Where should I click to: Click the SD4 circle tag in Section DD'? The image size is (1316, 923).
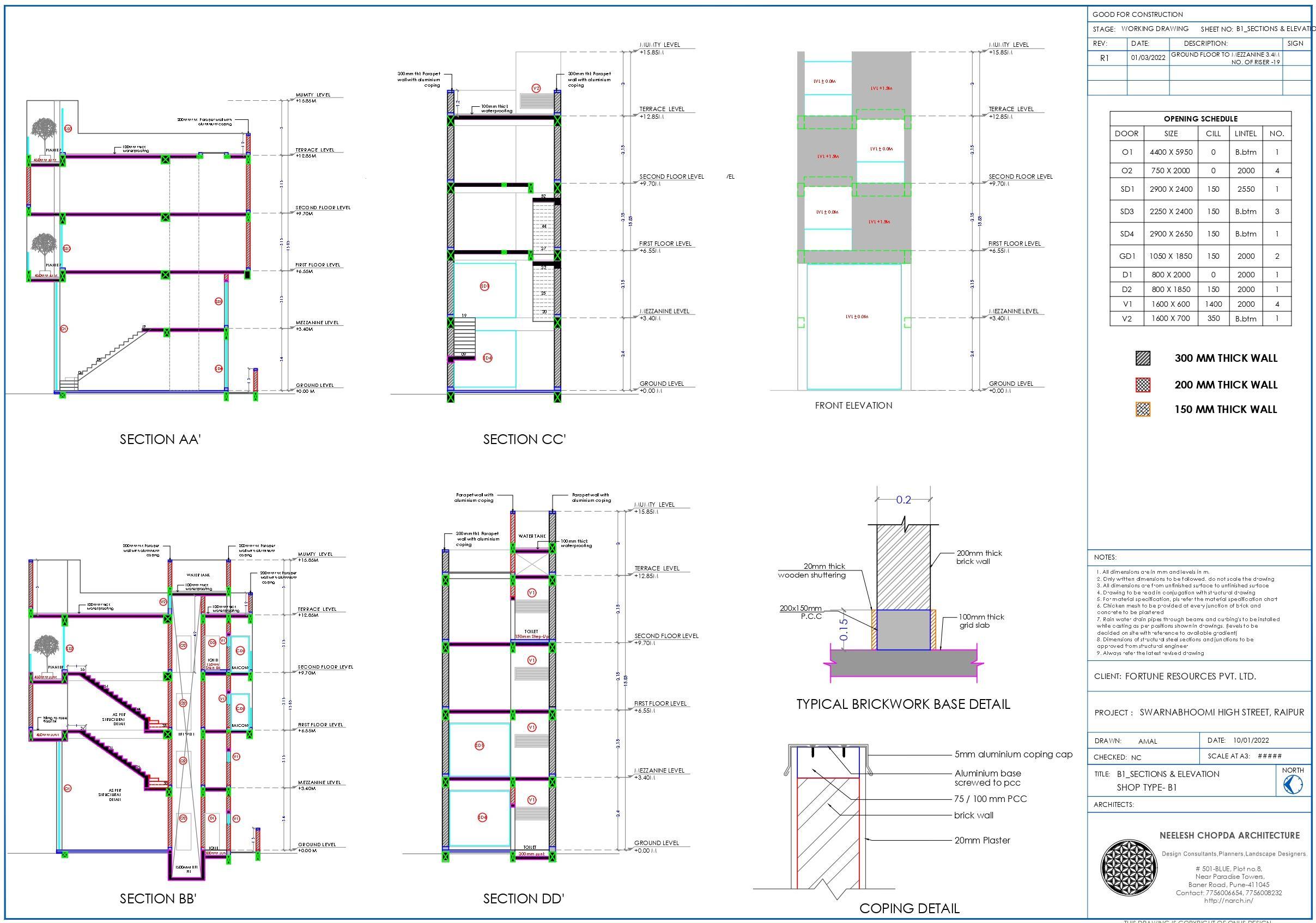tap(482, 817)
